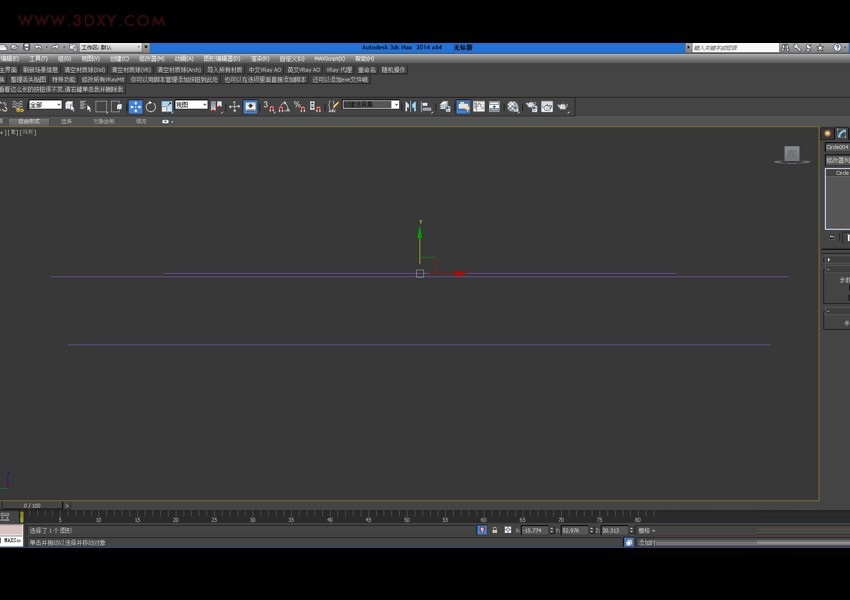This screenshot has height=600, width=850.
Task: Toggle the Selection Lock padlock in status bar
Action: (x=494, y=530)
